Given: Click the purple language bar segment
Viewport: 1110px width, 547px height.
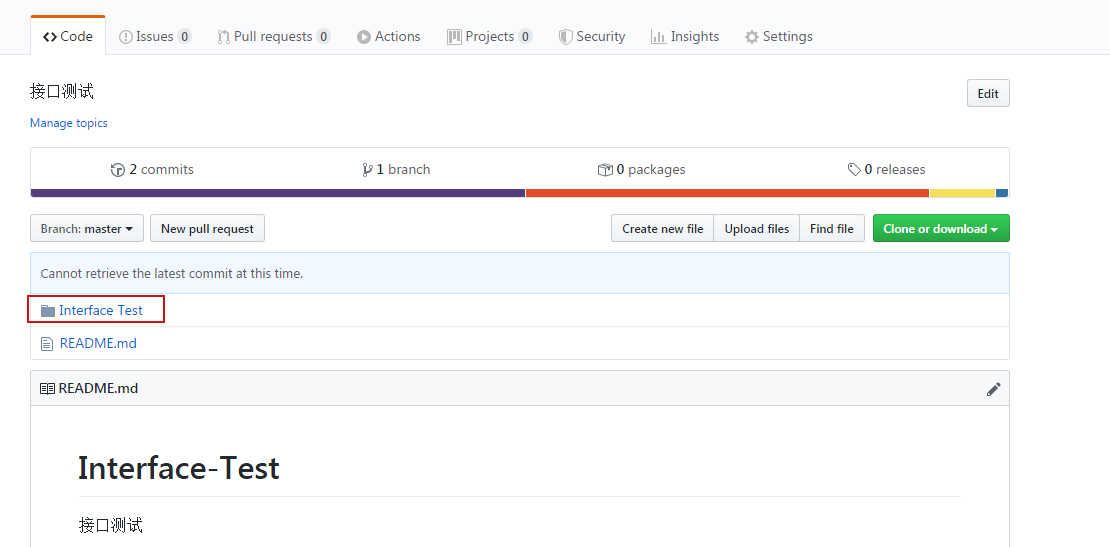Looking at the screenshot, I should pos(278,193).
